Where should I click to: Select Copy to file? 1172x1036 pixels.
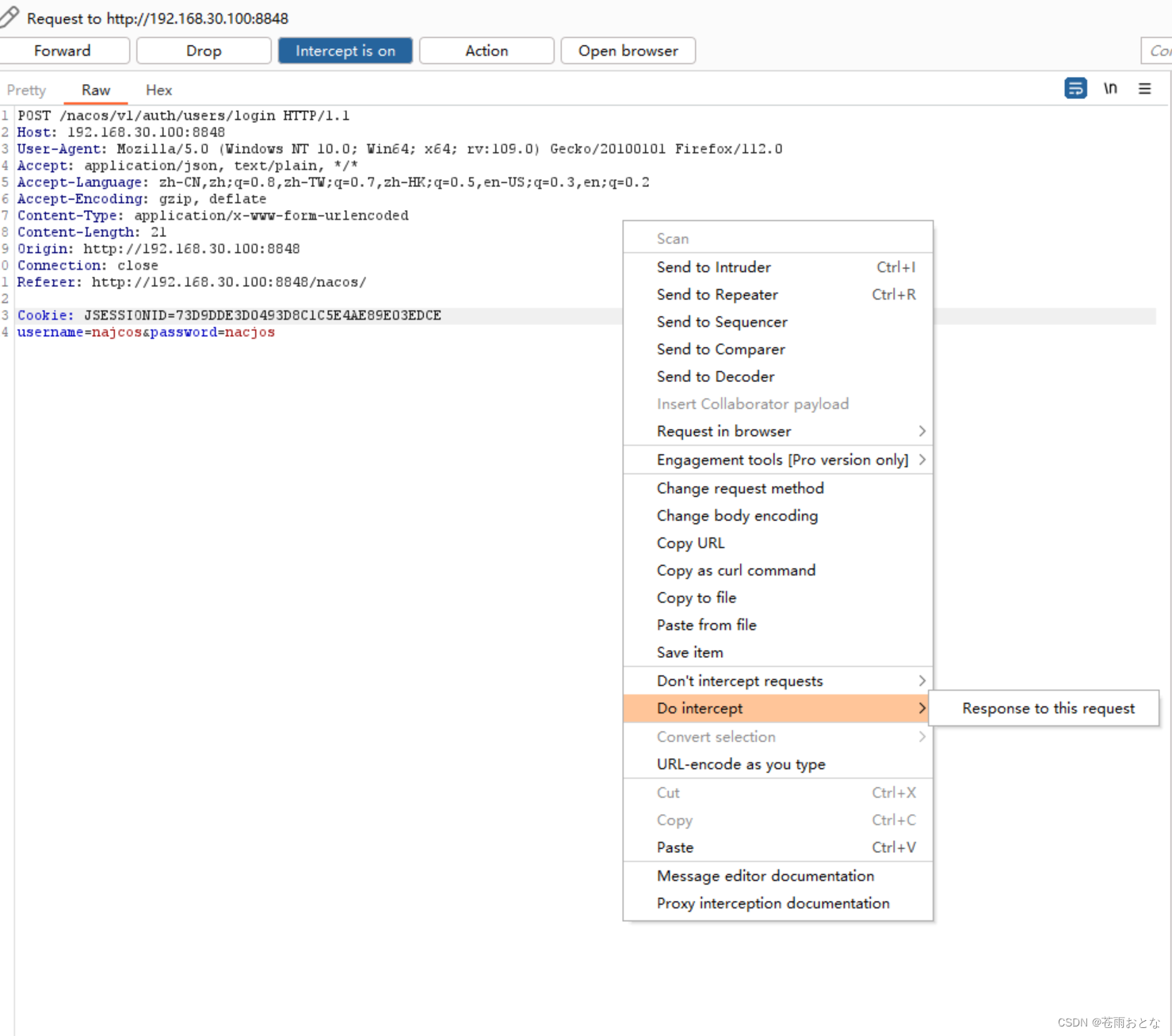coord(778,598)
